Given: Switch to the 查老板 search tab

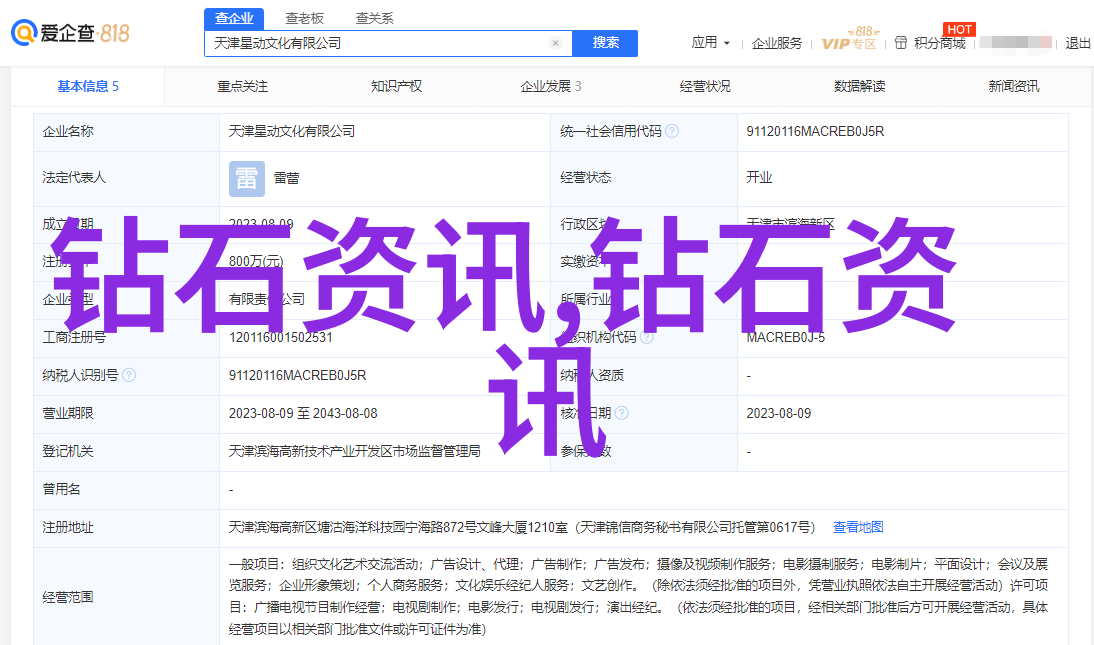Looking at the screenshot, I should click(304, 19).
